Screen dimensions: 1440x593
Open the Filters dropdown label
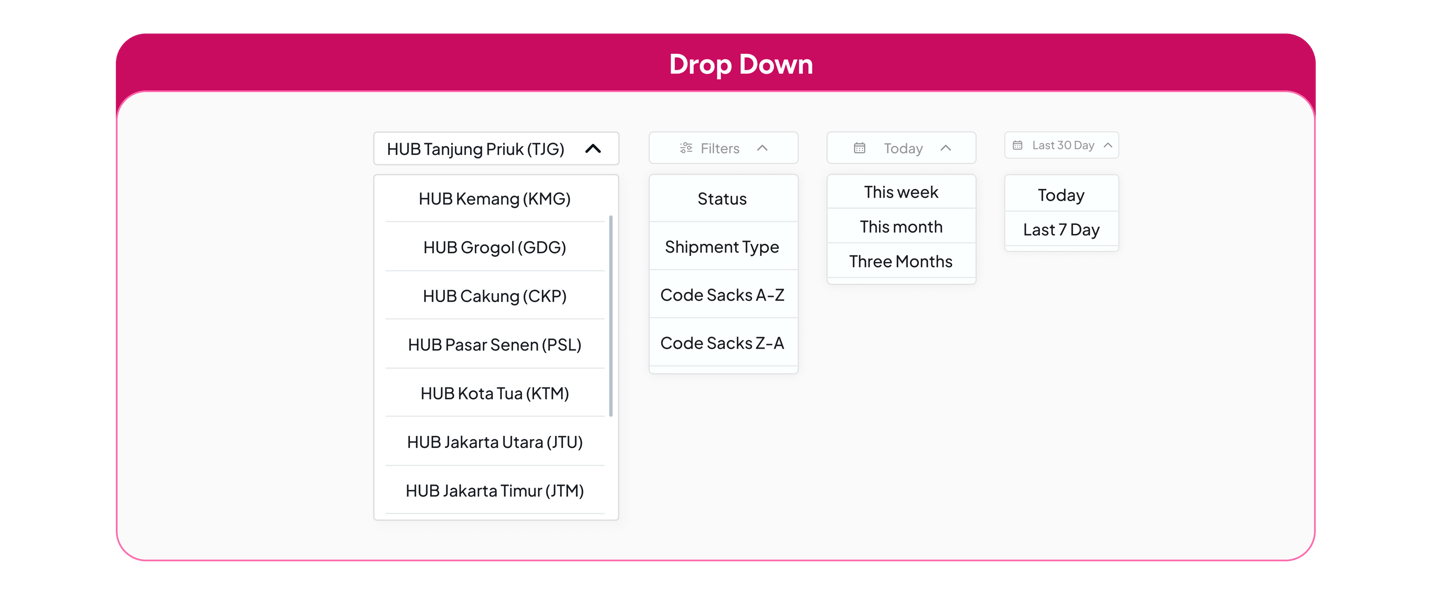pos(720,148)
